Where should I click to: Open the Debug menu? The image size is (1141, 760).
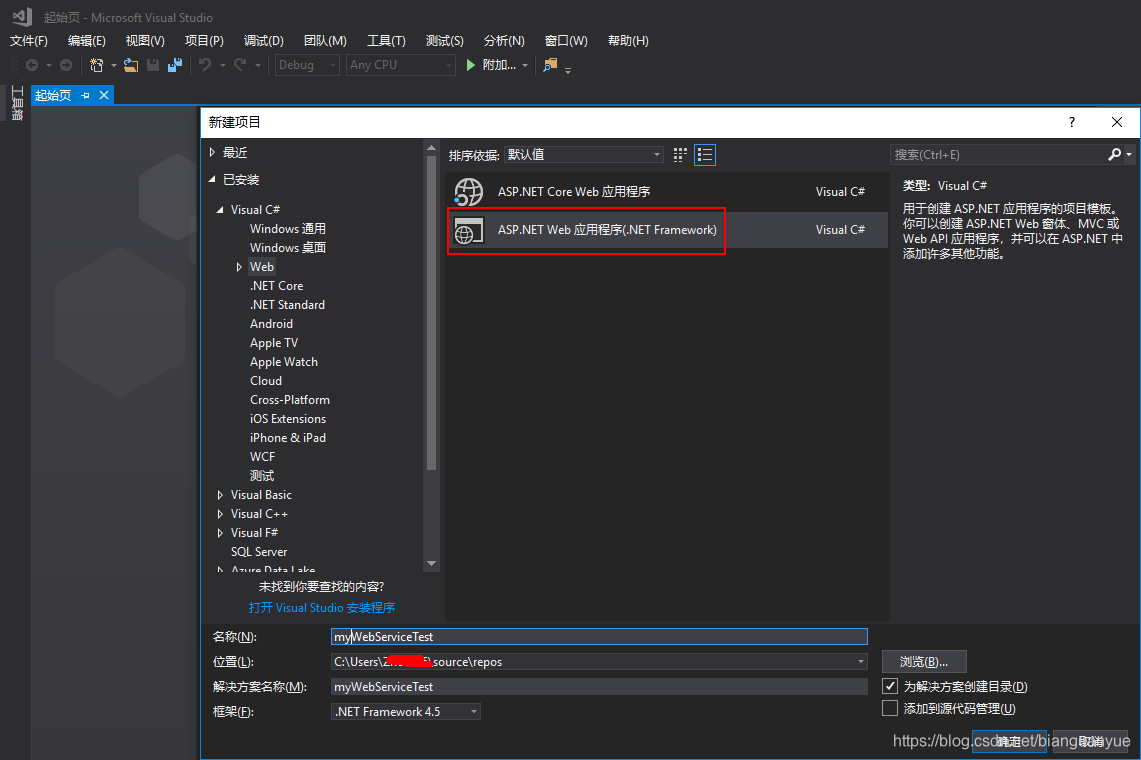(263, 41)
